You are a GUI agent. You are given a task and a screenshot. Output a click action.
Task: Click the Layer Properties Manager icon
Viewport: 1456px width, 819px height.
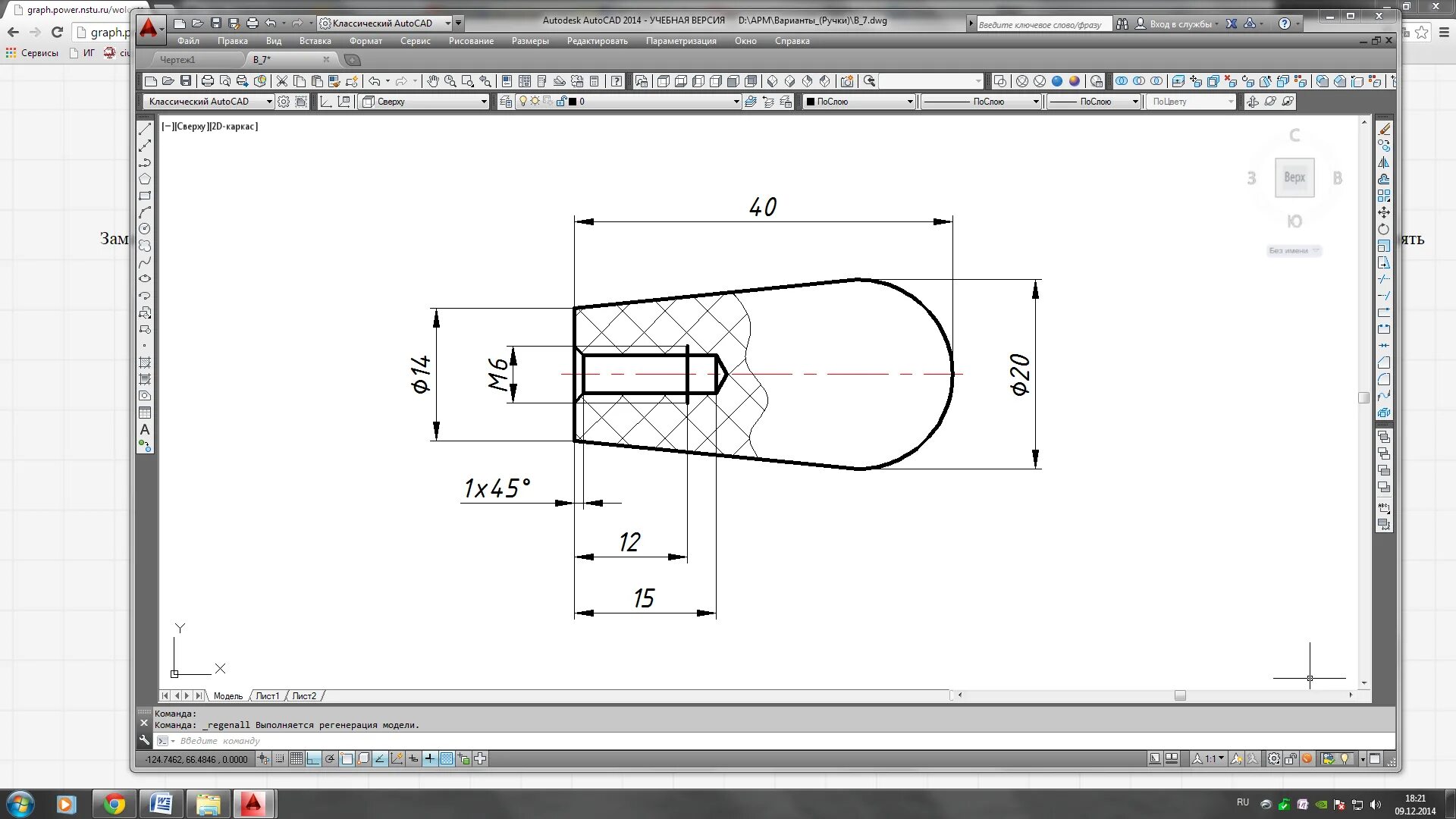[x=506, y=102]
